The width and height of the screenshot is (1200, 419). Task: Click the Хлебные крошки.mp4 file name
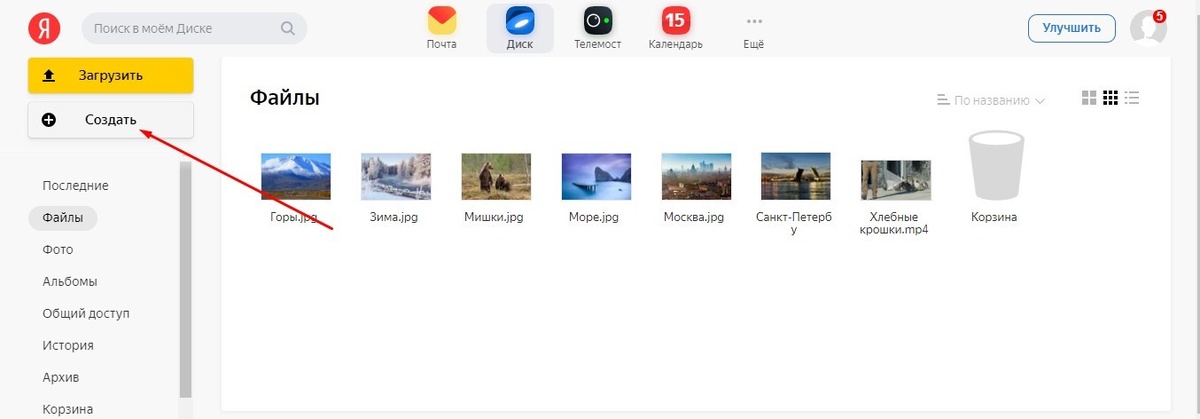pos(896,223)
